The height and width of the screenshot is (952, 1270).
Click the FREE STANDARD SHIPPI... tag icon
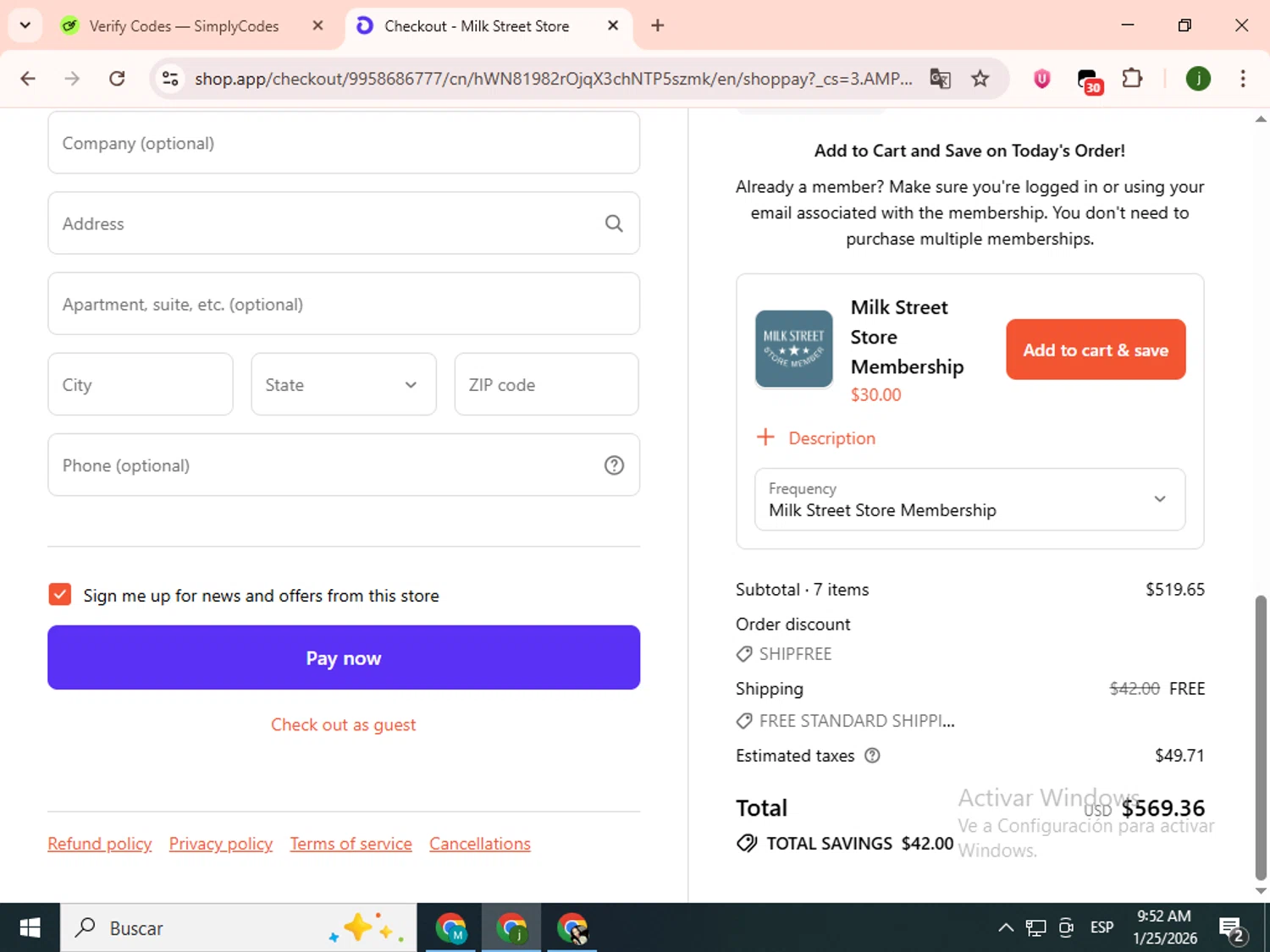pyautogui.click(x=744, y=721)
